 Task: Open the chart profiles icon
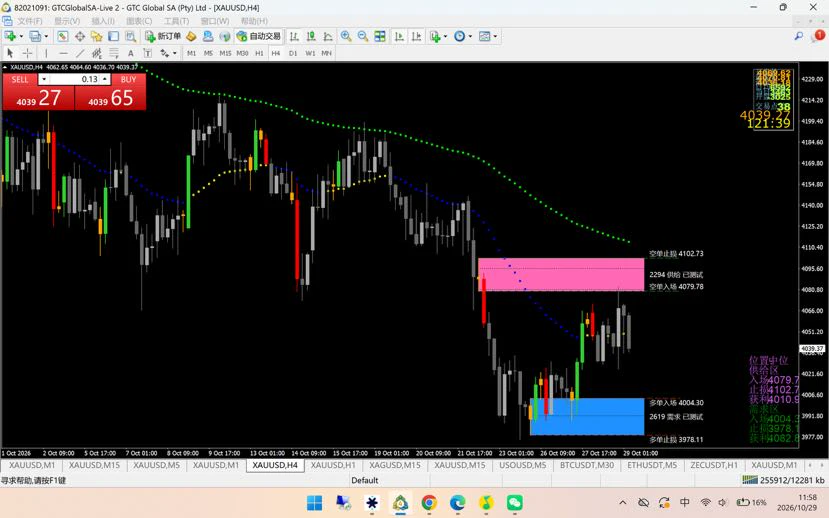click(35, 36)
